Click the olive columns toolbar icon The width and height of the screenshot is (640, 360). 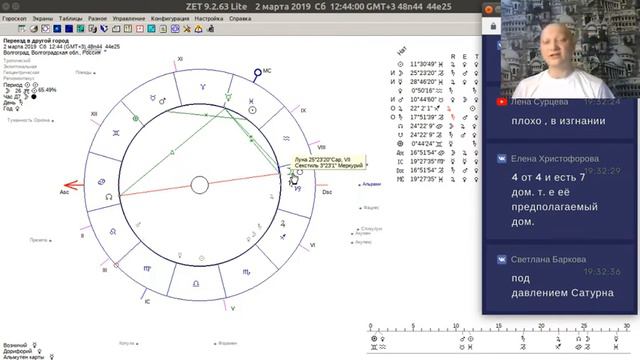128,29
